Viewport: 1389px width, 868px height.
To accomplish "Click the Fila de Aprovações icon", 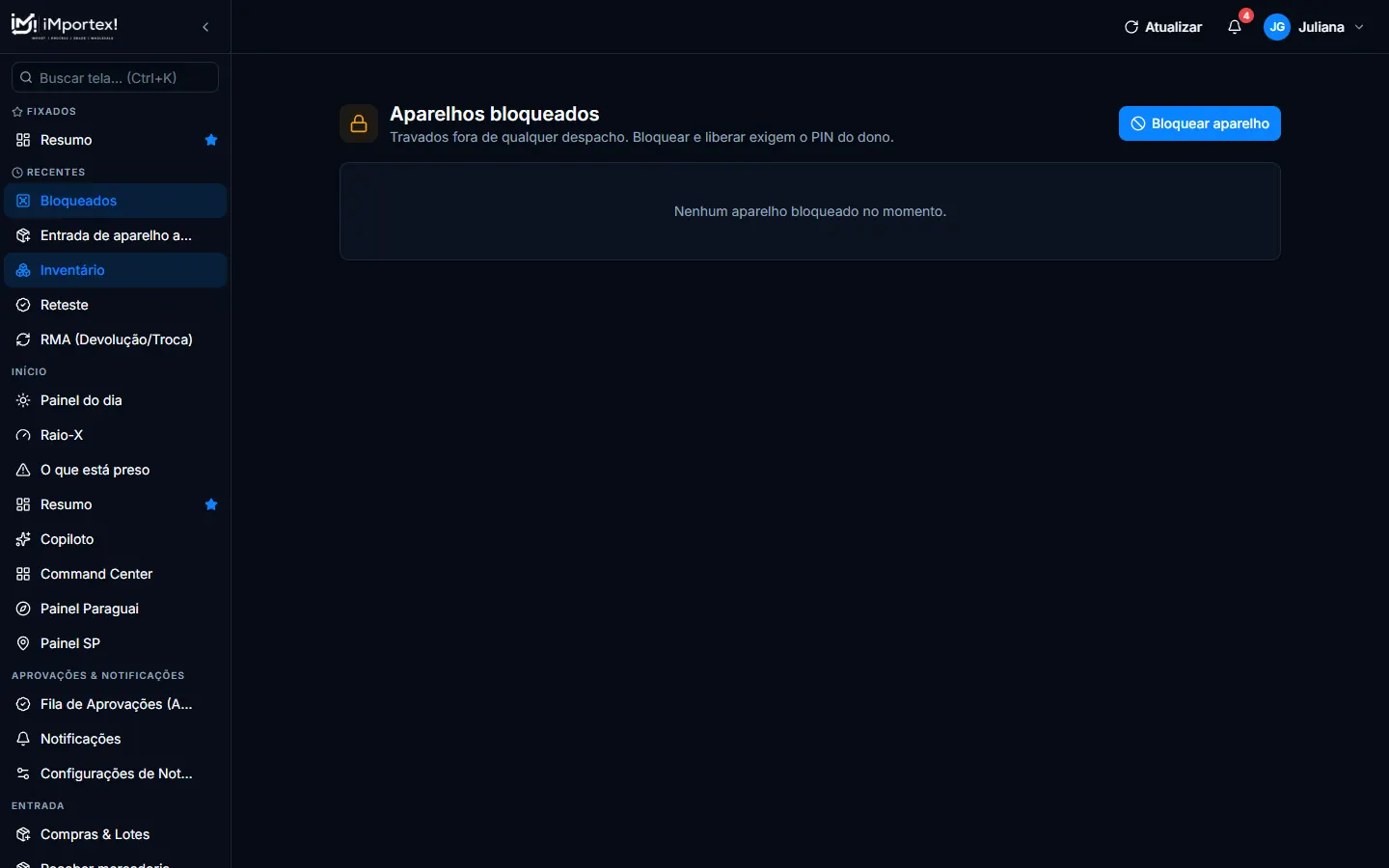I will coord(23,704).
